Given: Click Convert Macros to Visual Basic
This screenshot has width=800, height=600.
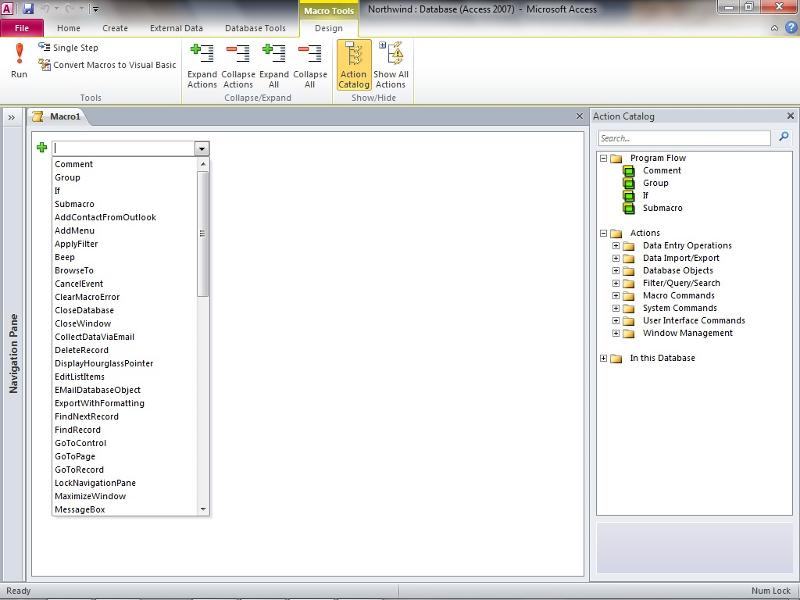Looking at the screenshot, I should point(108,65).
